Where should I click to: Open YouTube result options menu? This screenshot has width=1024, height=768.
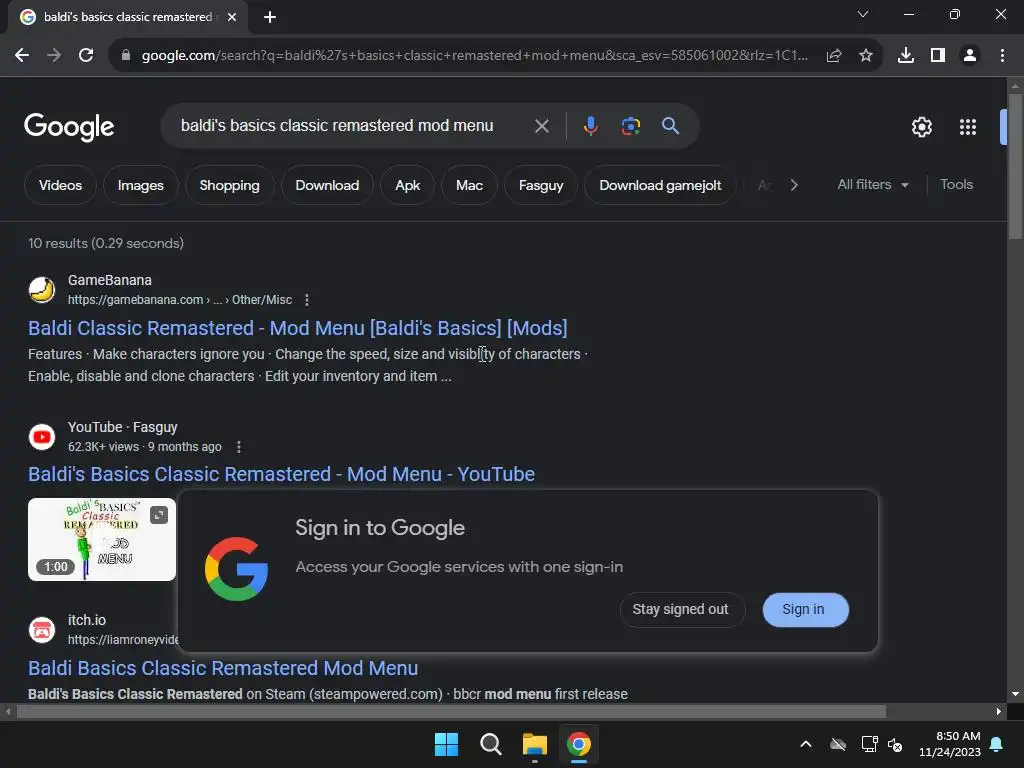coord(238,447)
